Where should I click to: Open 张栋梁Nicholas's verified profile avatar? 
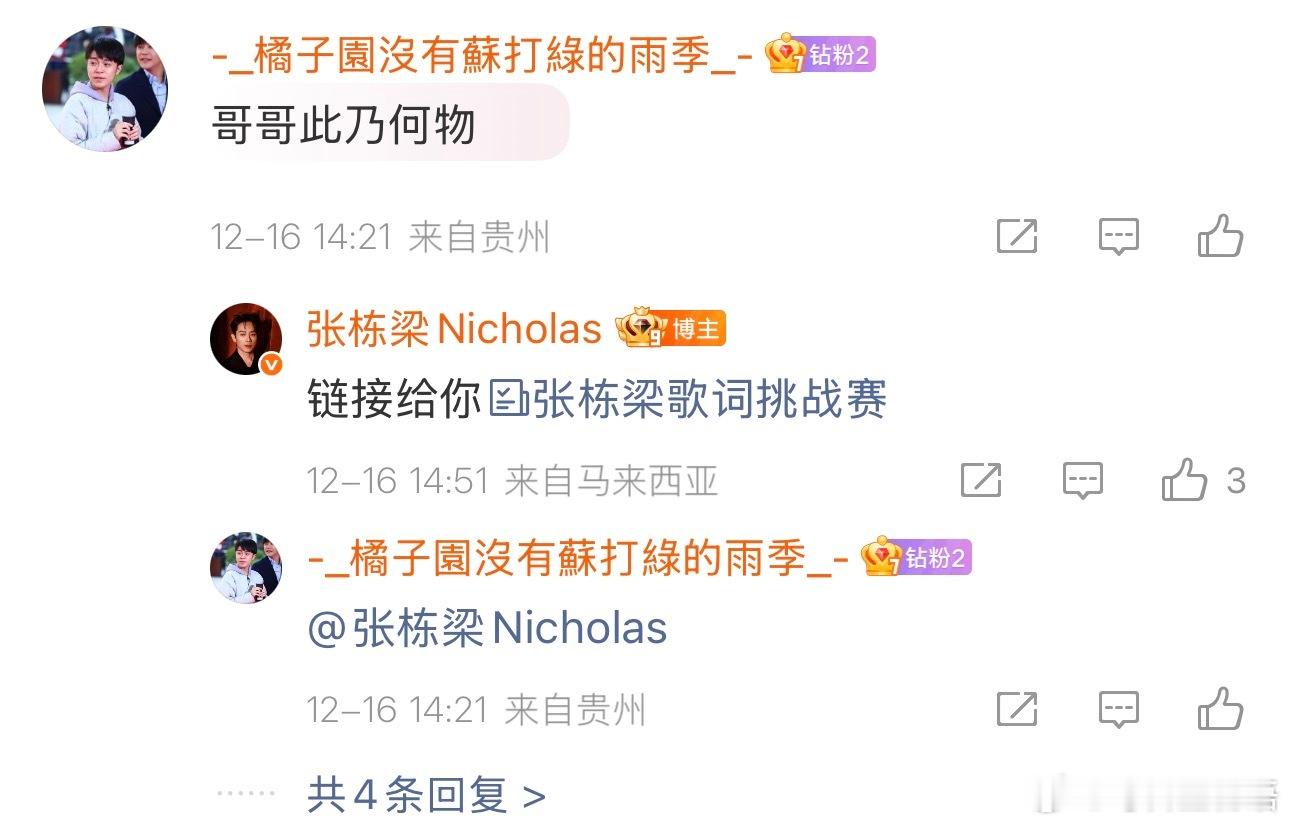[246, 338]
